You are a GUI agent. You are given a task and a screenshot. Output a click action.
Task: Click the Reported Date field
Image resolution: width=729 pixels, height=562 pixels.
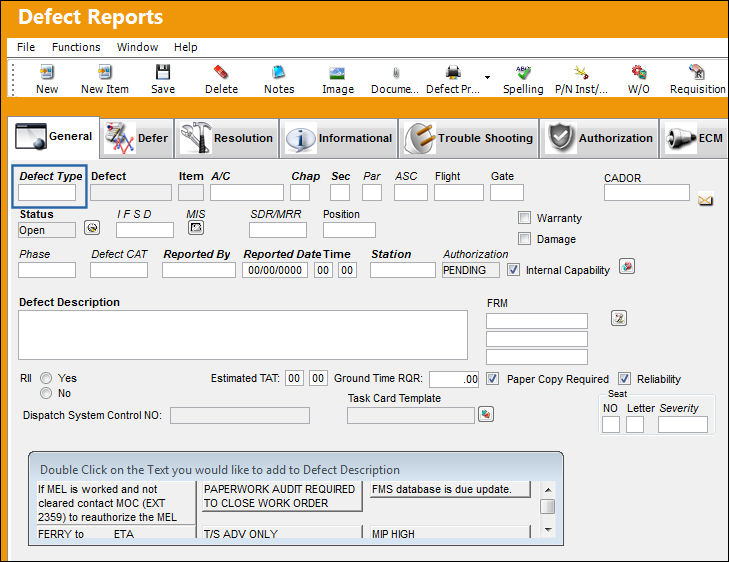(275, 270)
